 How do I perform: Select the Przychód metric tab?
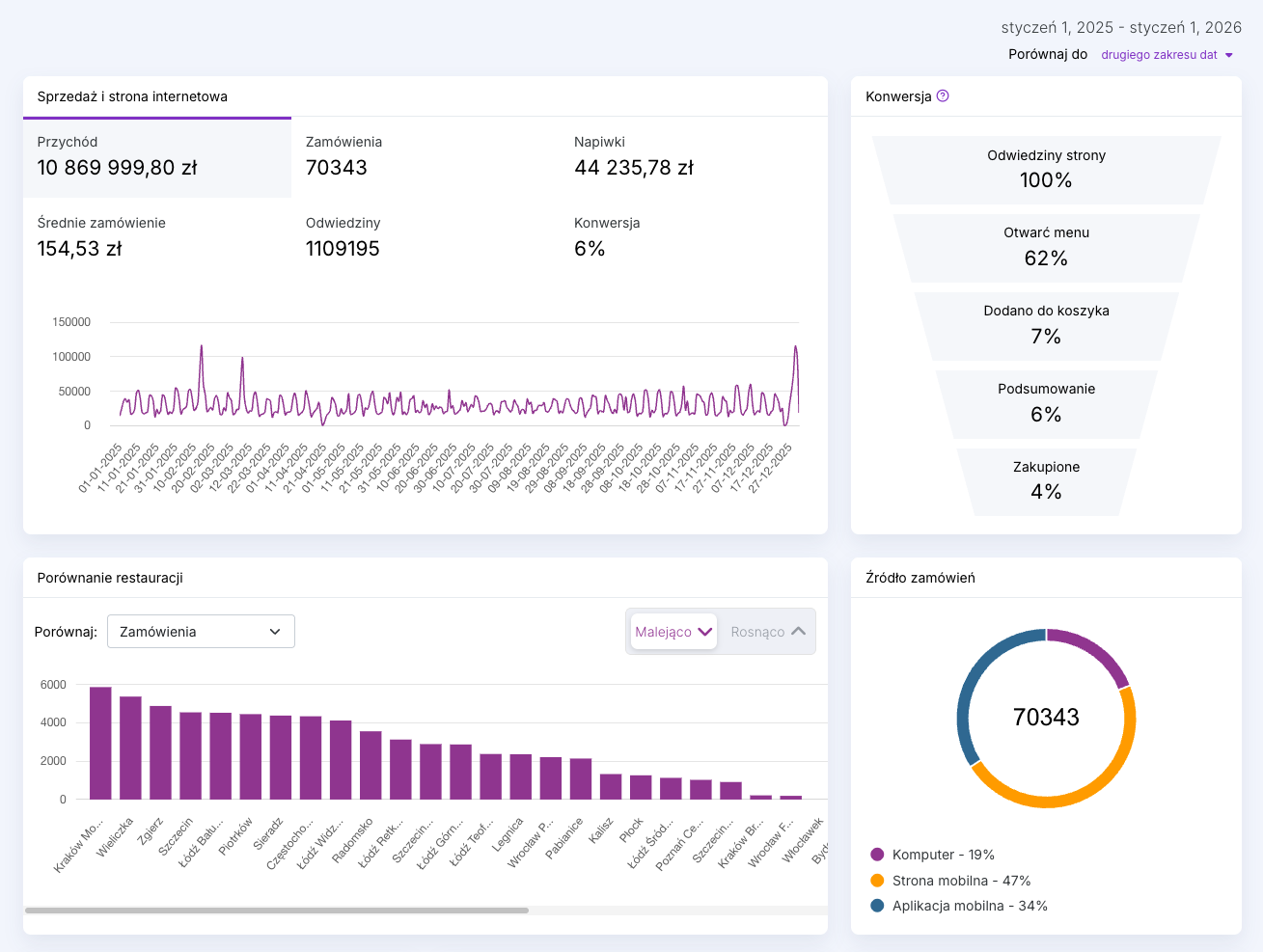pos(157,156)
